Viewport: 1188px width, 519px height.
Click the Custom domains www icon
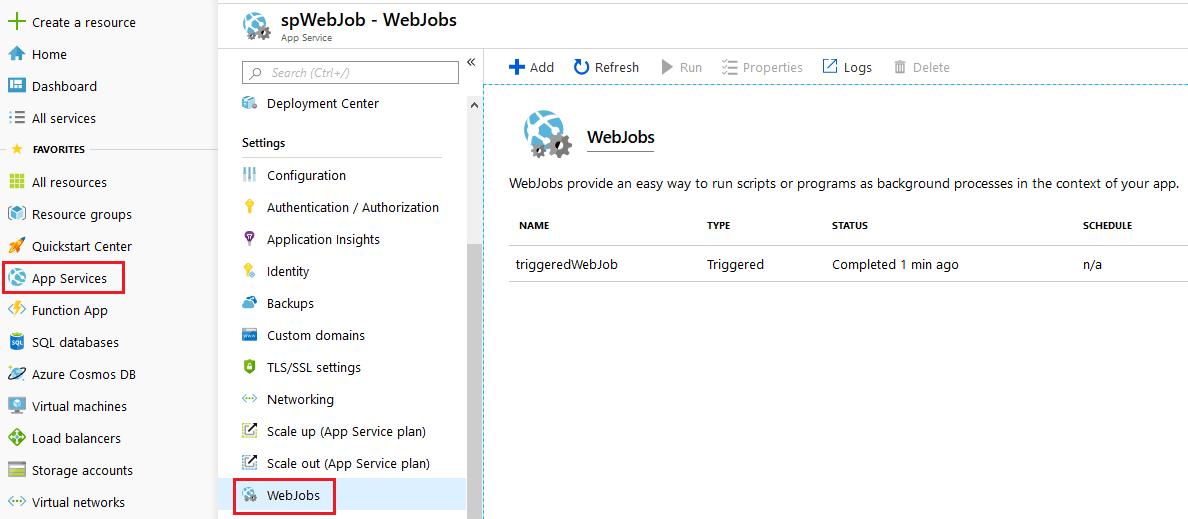point(249,335)
